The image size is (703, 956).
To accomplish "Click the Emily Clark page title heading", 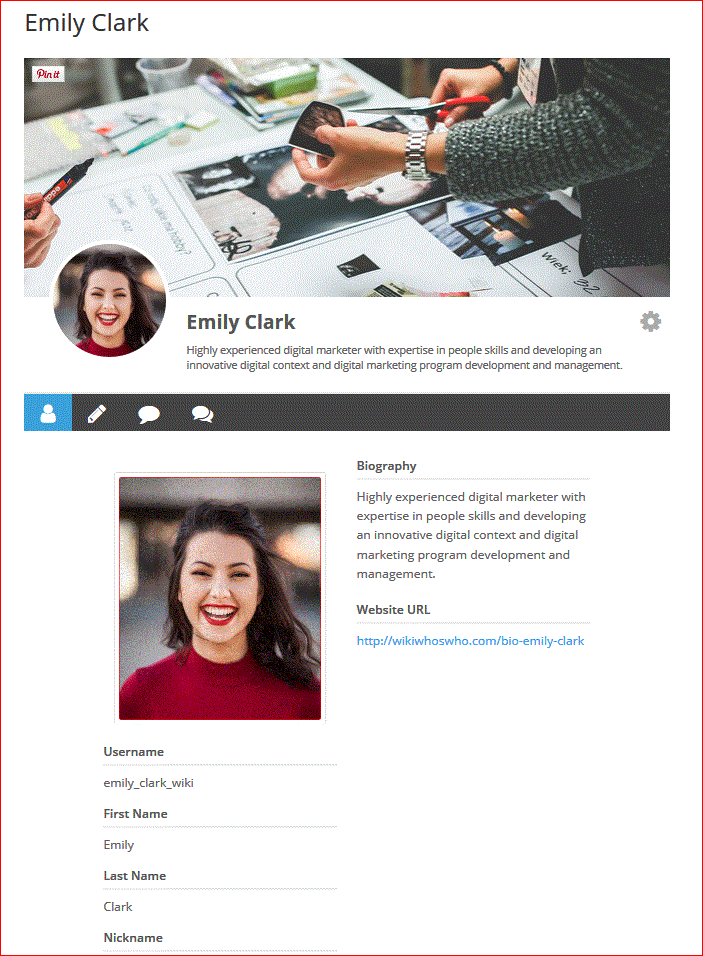I will tap(87, 23).
